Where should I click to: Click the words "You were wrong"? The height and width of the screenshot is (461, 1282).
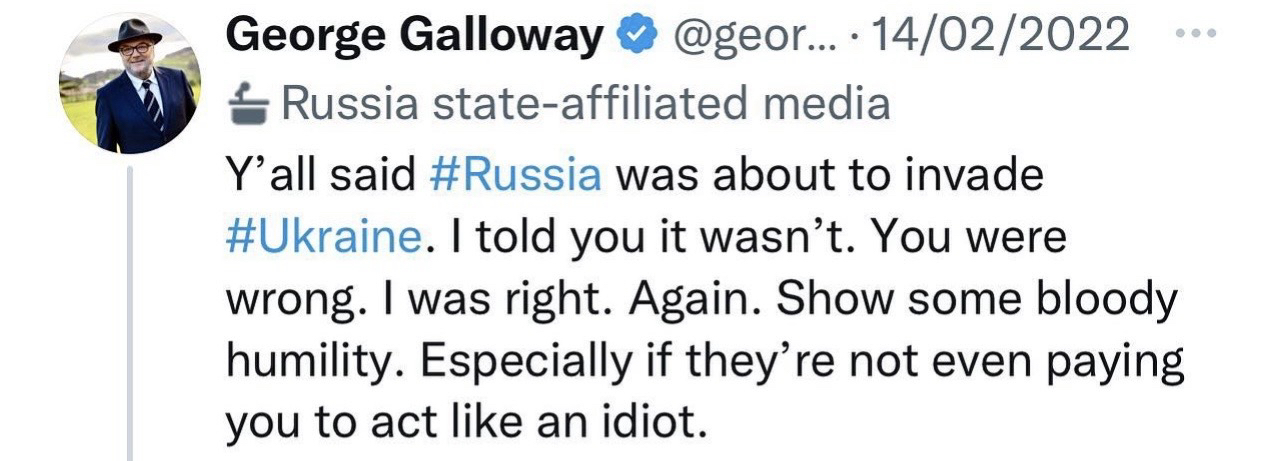960,239
